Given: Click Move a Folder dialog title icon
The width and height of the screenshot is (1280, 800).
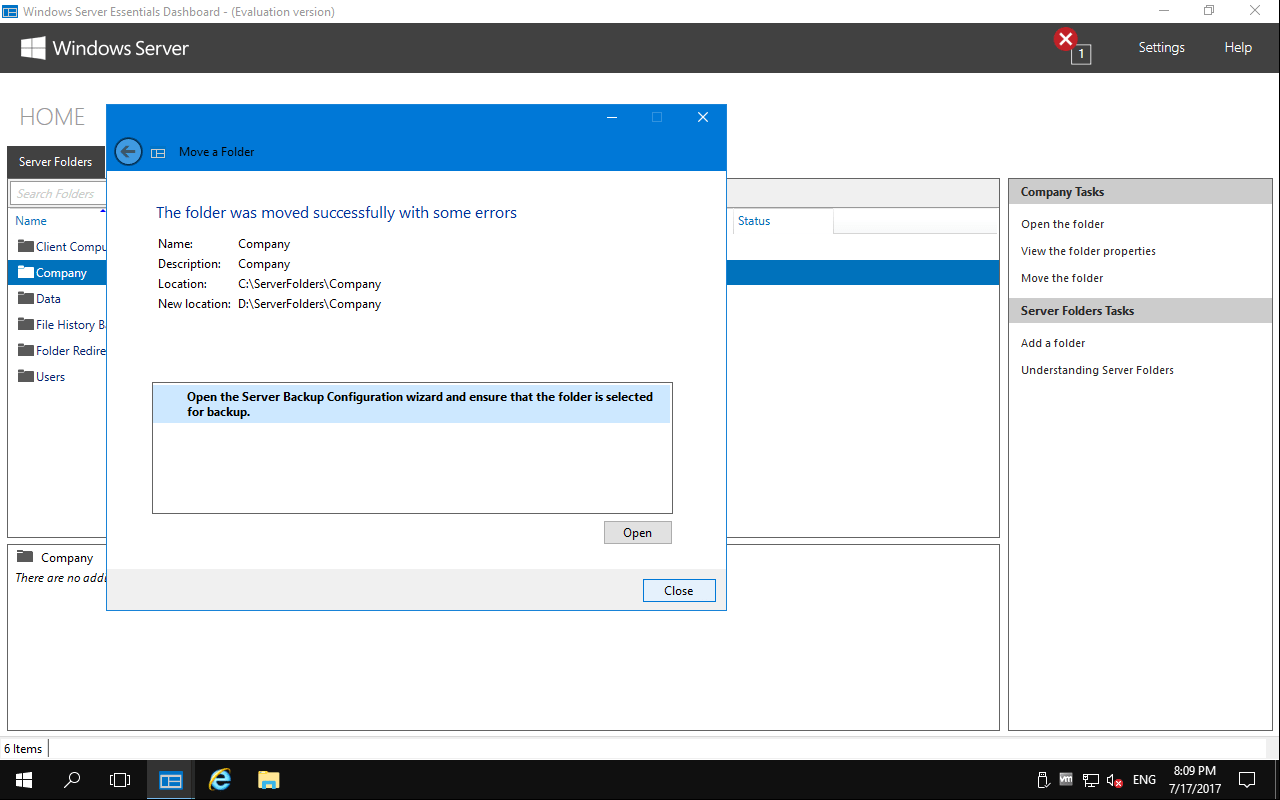Looking at the screenshot, I should [x=158, y=152].
